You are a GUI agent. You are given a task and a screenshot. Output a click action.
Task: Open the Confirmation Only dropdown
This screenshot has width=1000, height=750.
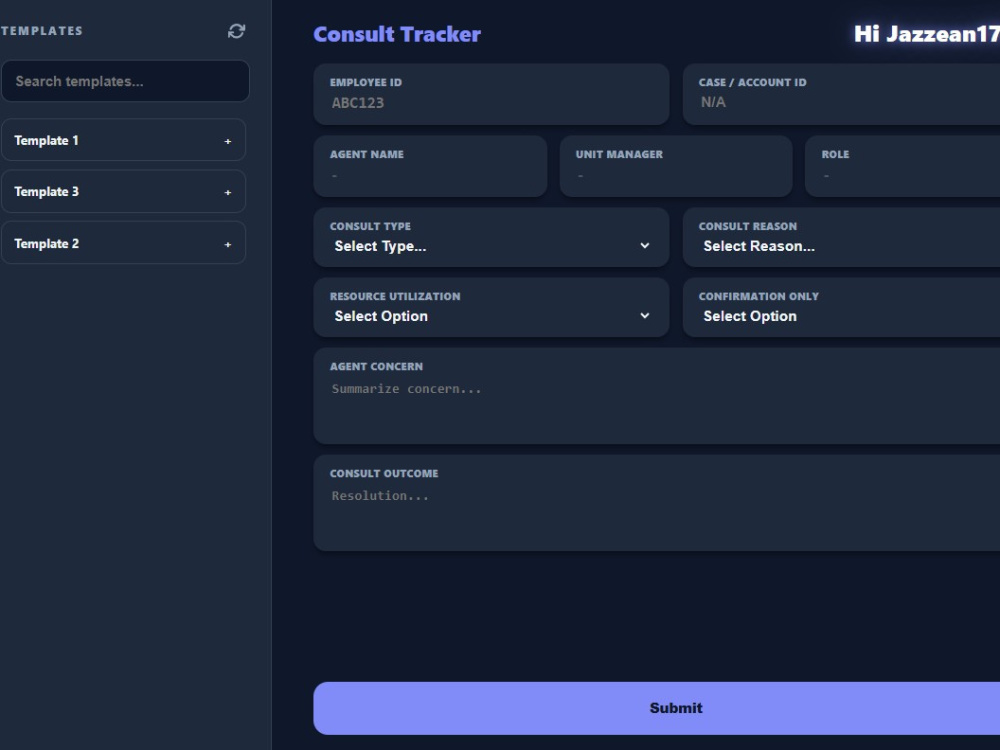841,307
